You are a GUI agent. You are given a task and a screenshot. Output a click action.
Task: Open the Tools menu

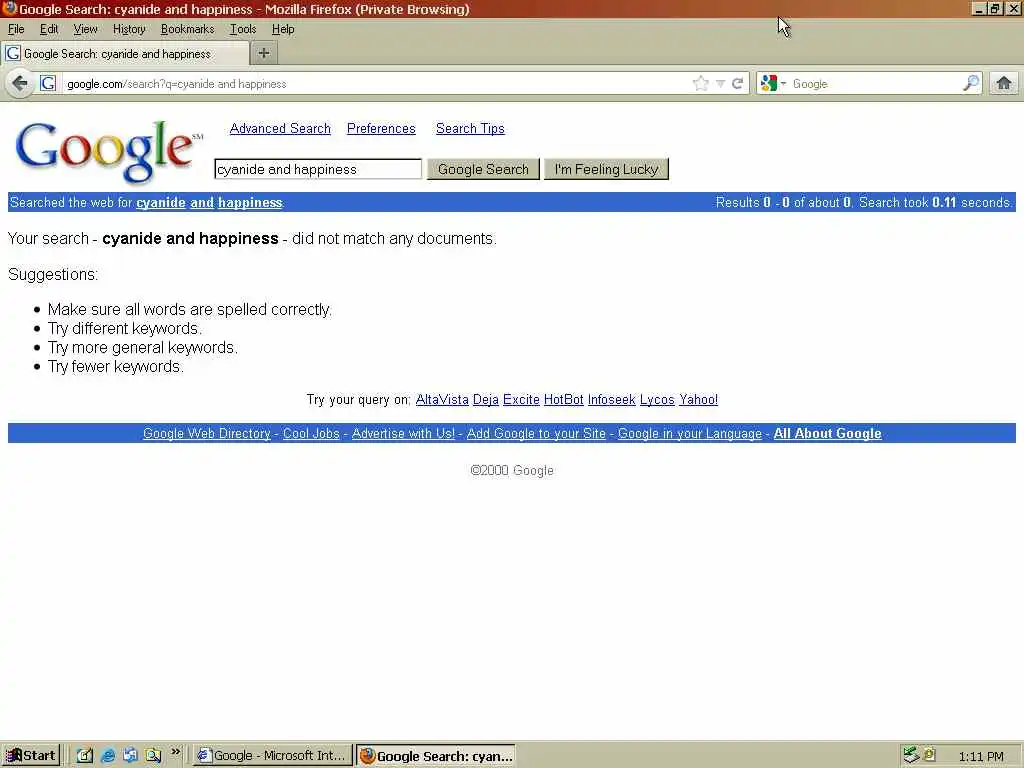click(x=242, y=29)
